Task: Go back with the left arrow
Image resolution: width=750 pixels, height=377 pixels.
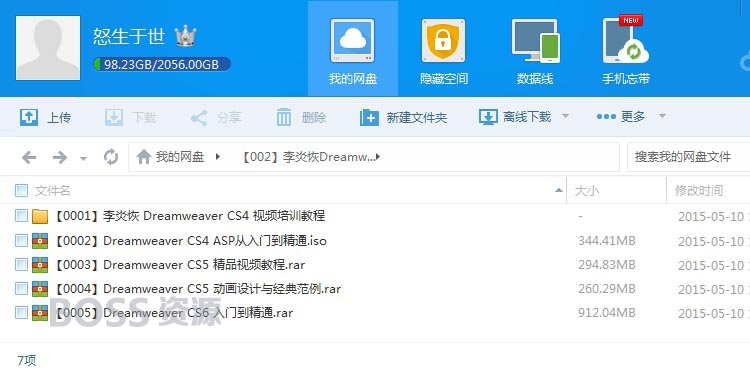Action: pos(29,157)
